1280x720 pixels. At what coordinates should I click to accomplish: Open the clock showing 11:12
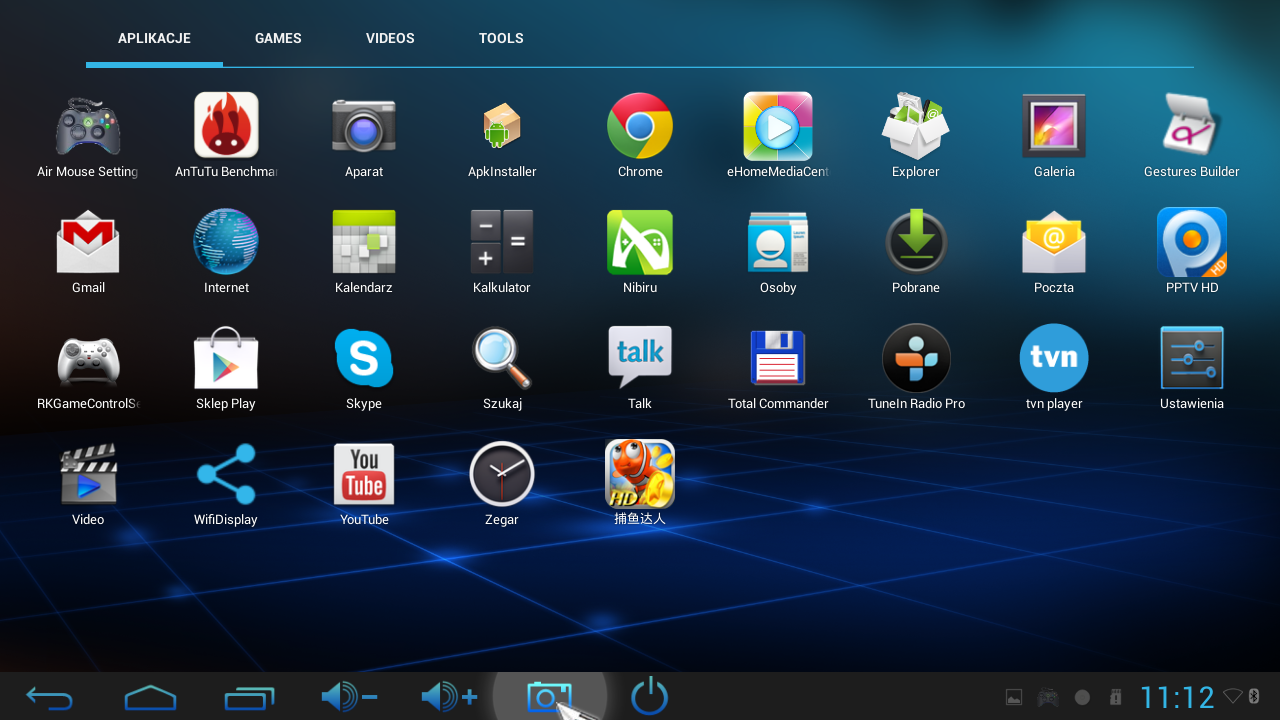click(x=1177, y=697)
